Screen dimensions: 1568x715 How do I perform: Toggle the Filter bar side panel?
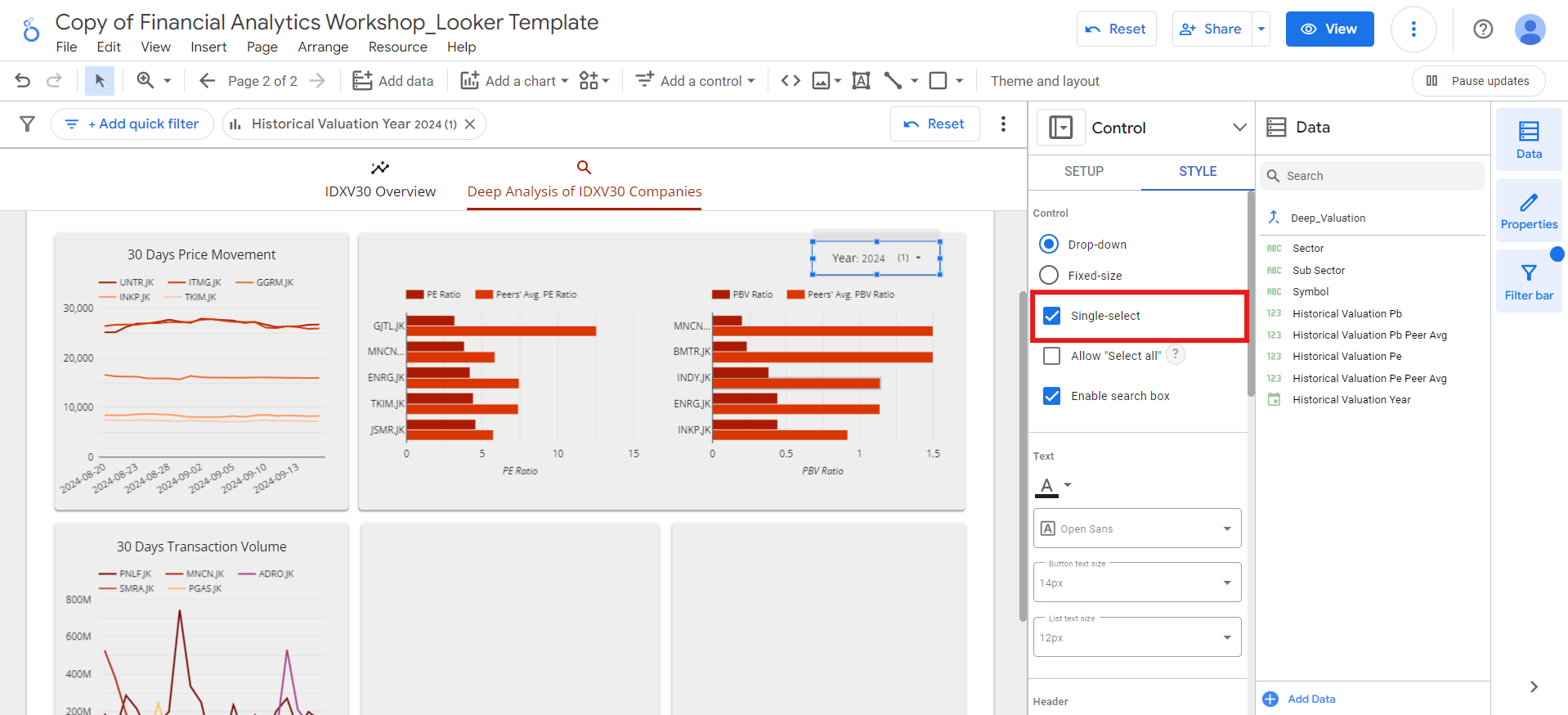(x=1529, y=281)
